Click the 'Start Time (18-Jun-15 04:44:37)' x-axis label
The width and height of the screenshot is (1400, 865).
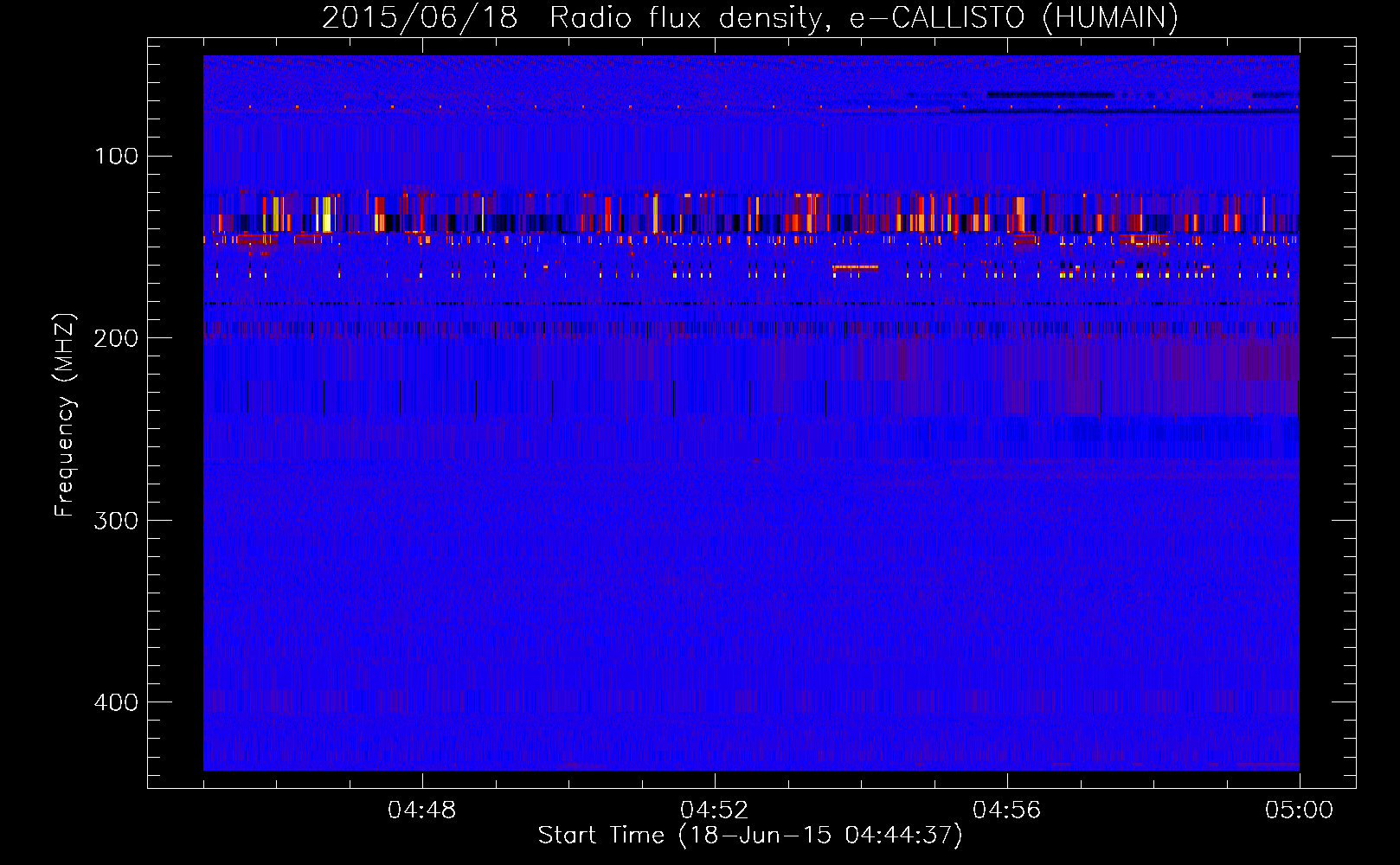[750, 836]
